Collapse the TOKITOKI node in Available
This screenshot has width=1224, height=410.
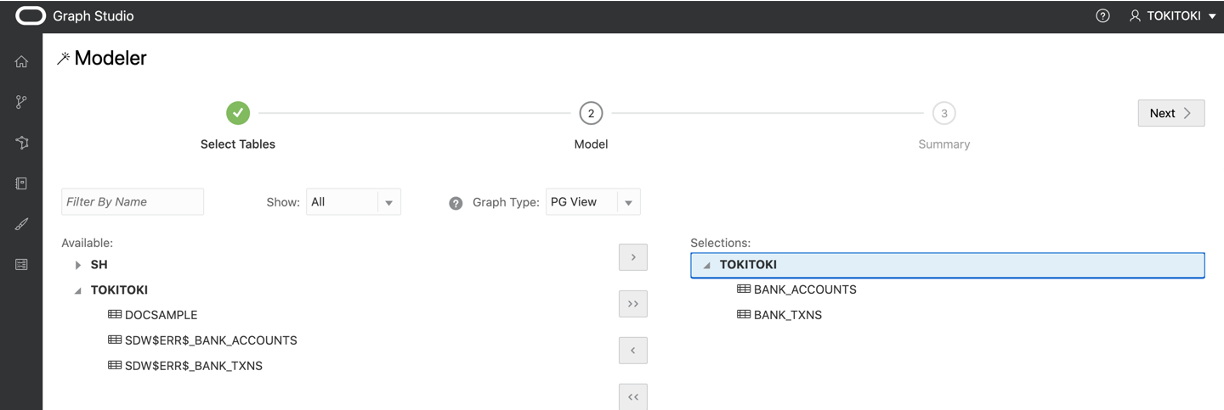78,291
